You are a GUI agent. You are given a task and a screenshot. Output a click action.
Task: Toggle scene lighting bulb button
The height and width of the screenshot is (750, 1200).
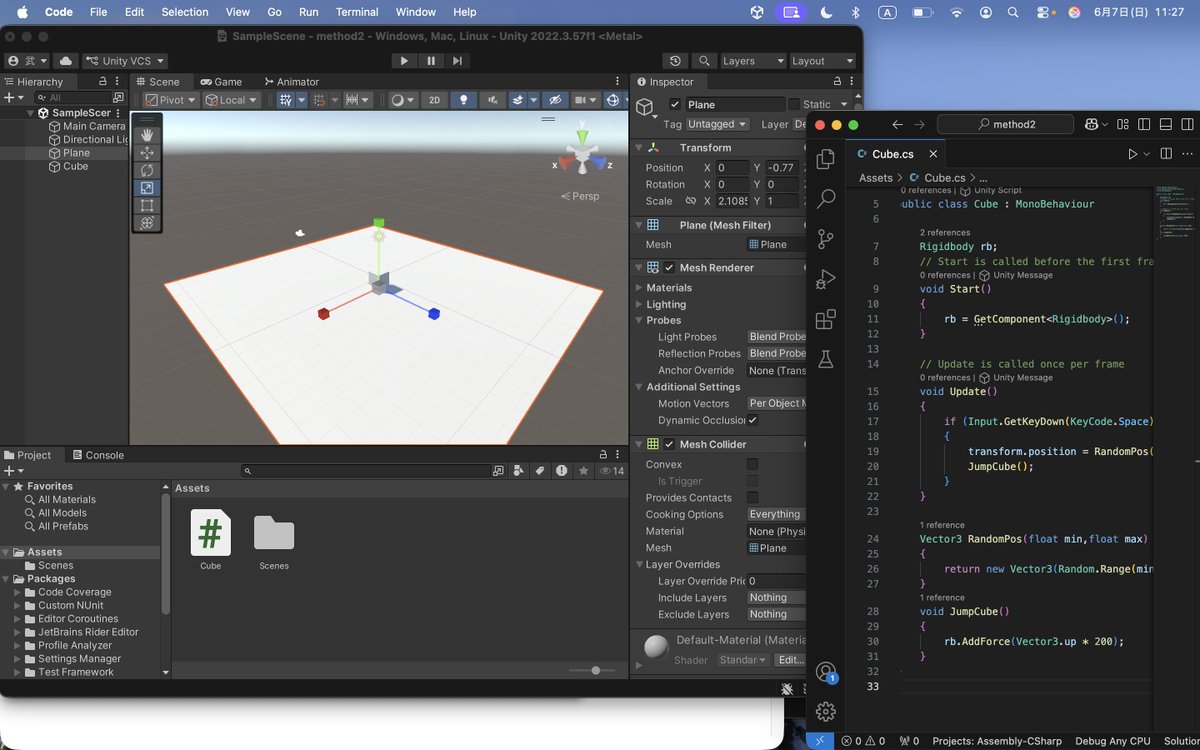point(463,100)
